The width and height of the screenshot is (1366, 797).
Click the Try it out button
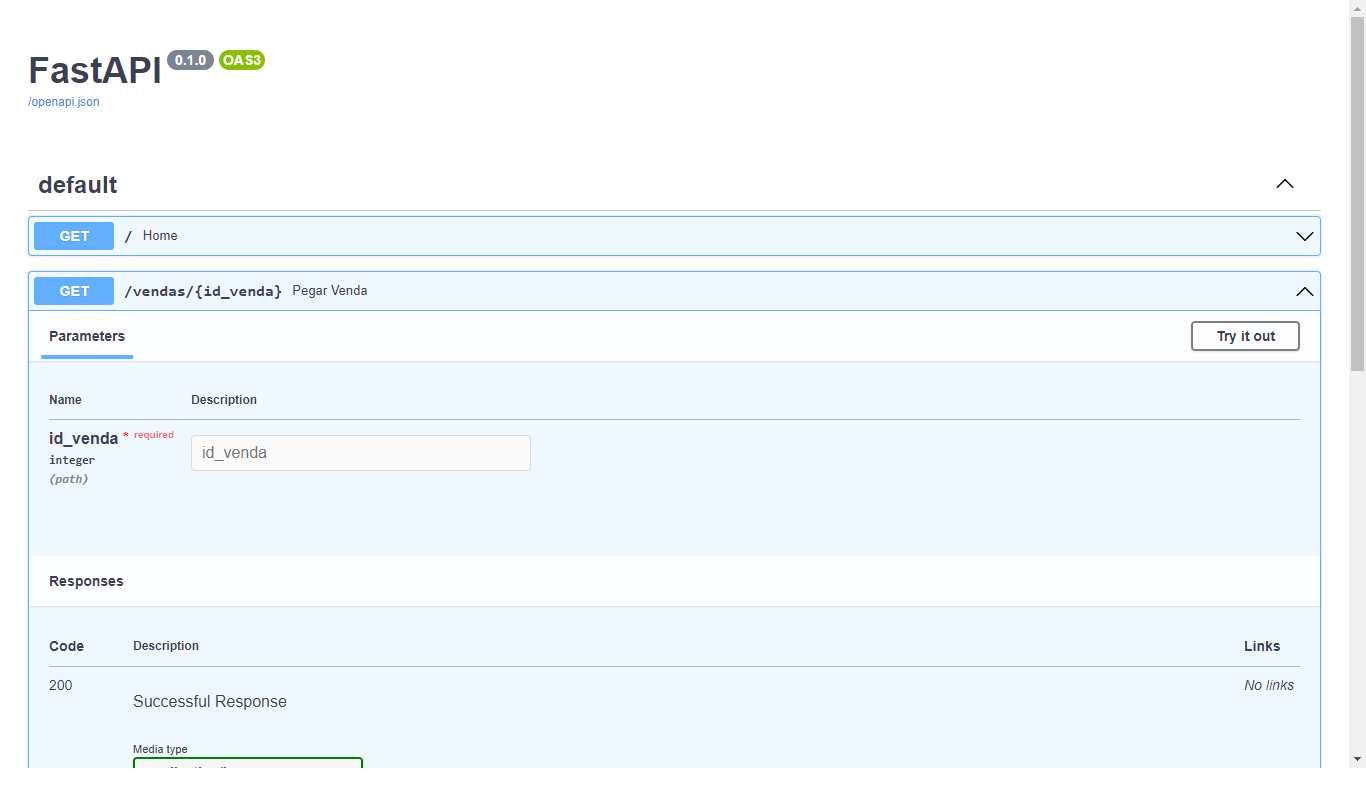click(1245, 336)
